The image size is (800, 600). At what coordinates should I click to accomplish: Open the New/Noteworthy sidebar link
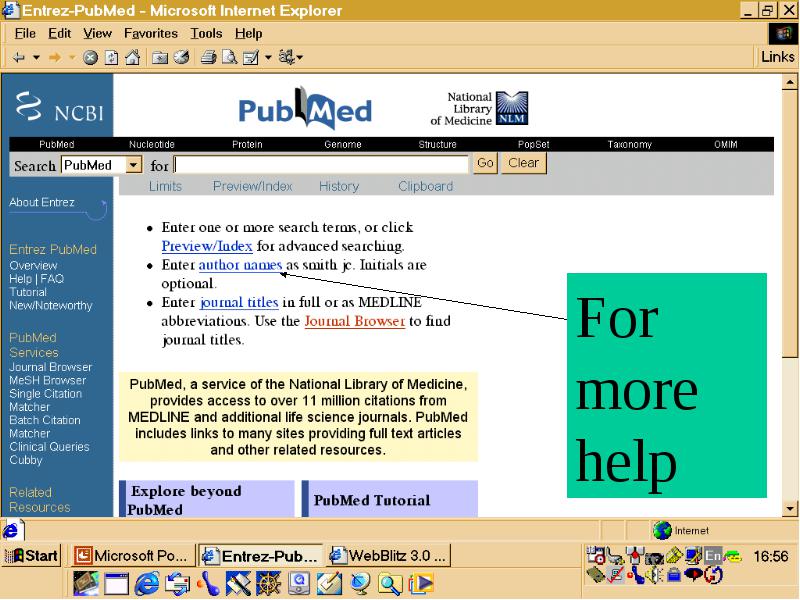click(x=51, y=305)
